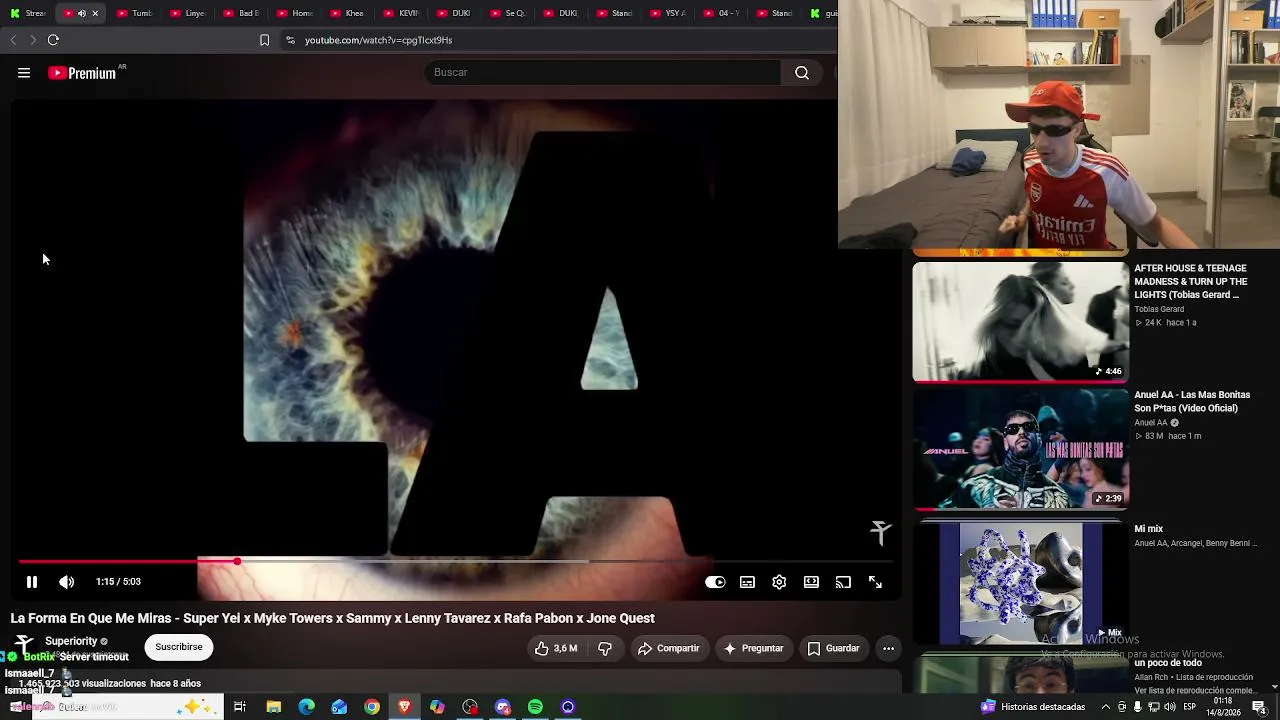The image size is (1280, 720).
Task: Open Historias destacadas in the taskbar
Action: tap(1034, 707)
